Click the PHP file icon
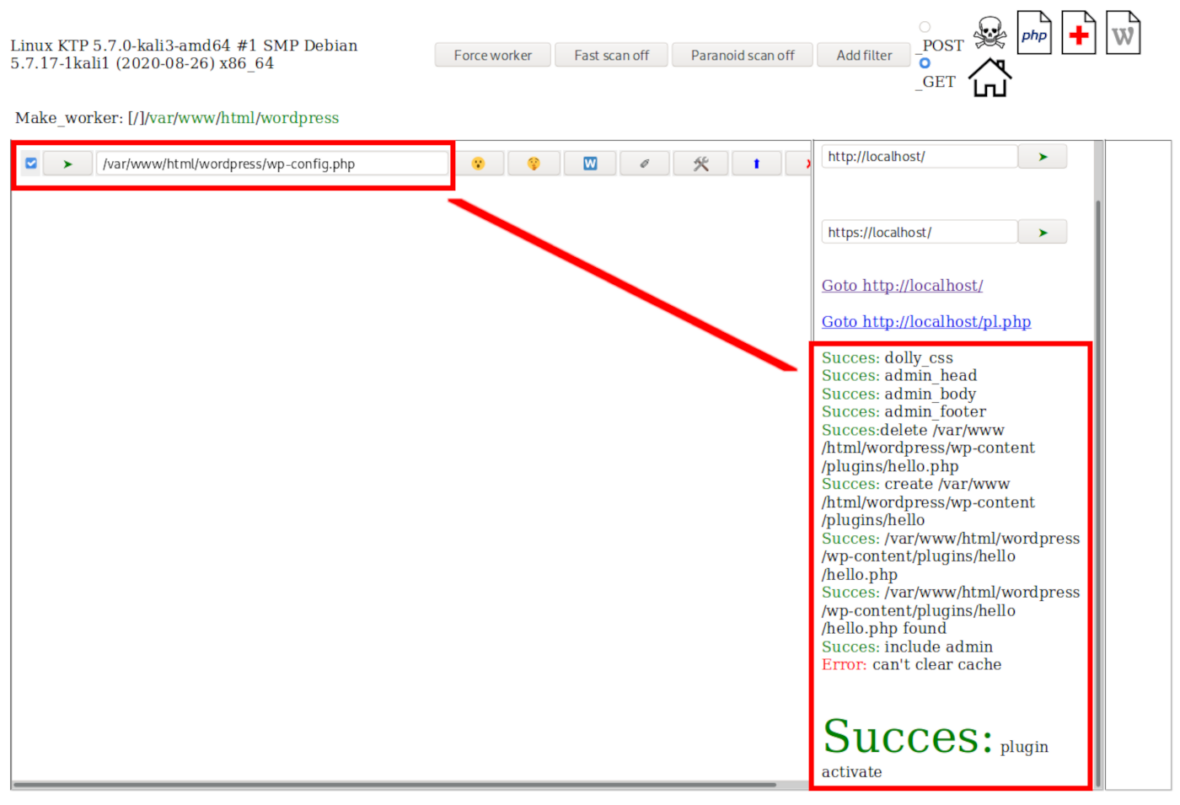The image size is (1180, 805). (1033, 34)
